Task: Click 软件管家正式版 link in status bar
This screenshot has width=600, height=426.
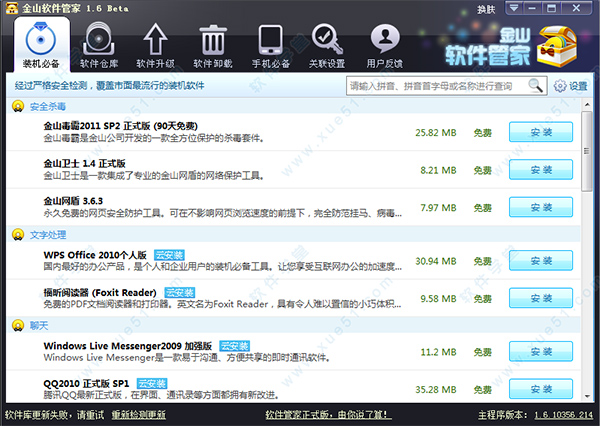Action: 328,415
